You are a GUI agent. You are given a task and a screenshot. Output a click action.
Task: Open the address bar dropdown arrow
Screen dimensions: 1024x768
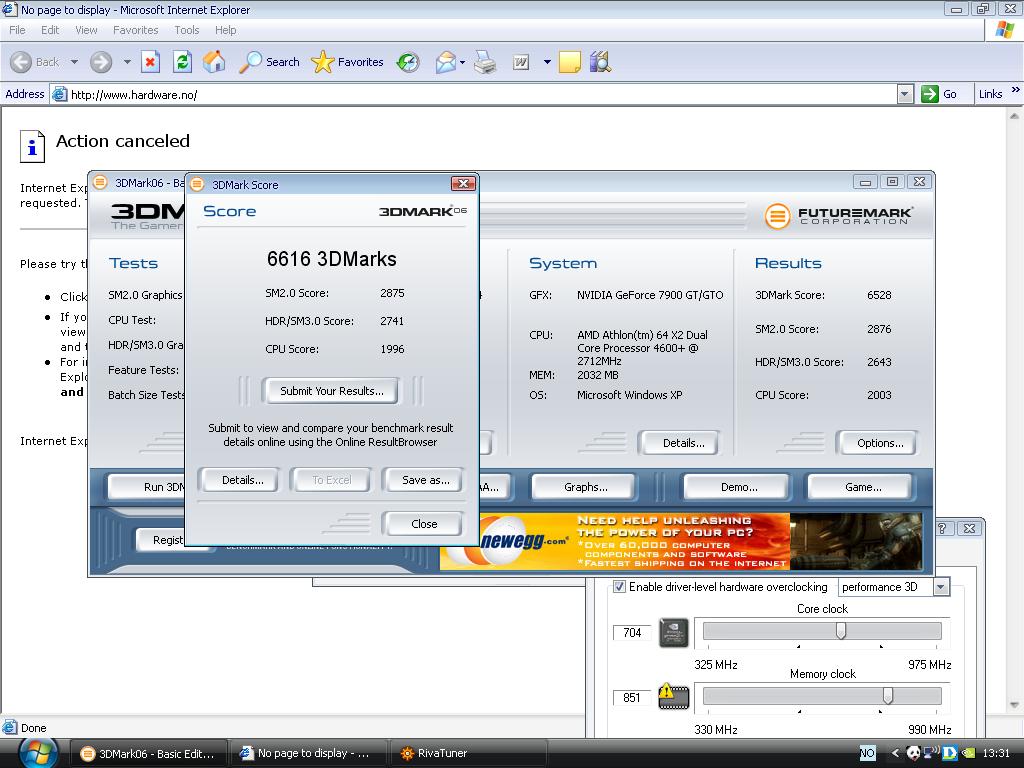tap(904, 94)
